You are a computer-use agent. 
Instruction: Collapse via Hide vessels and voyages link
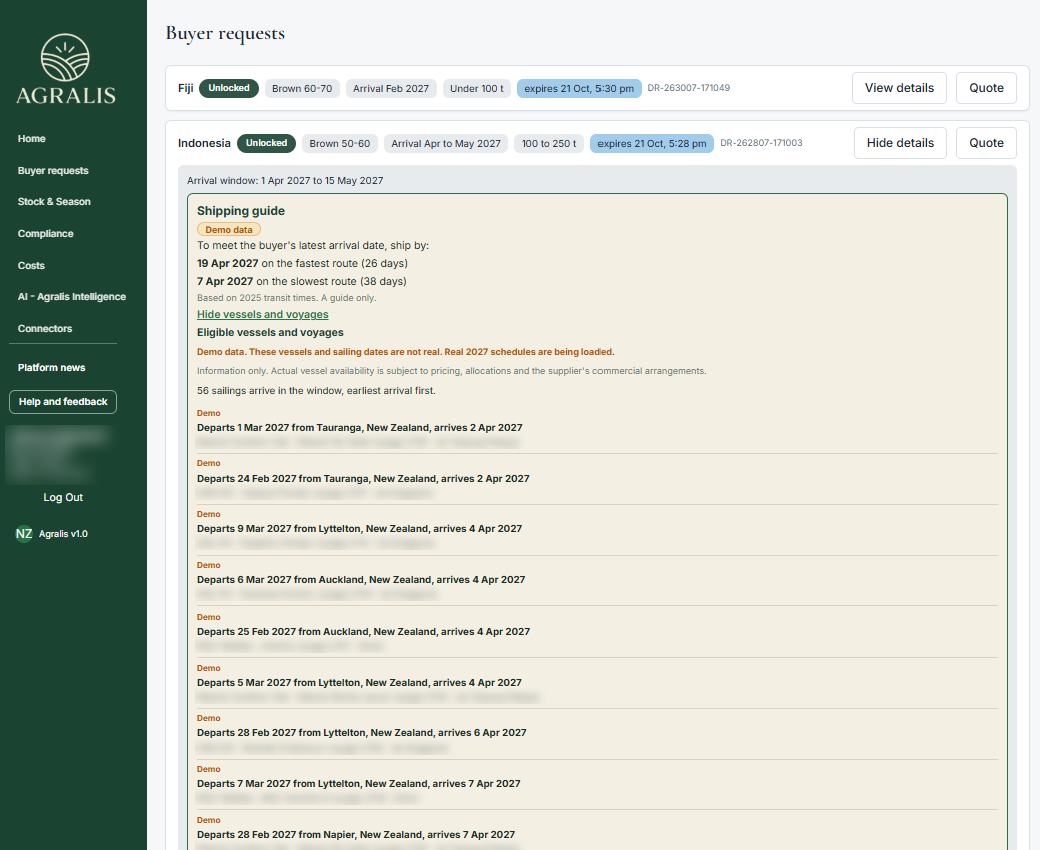pos(263,314)
